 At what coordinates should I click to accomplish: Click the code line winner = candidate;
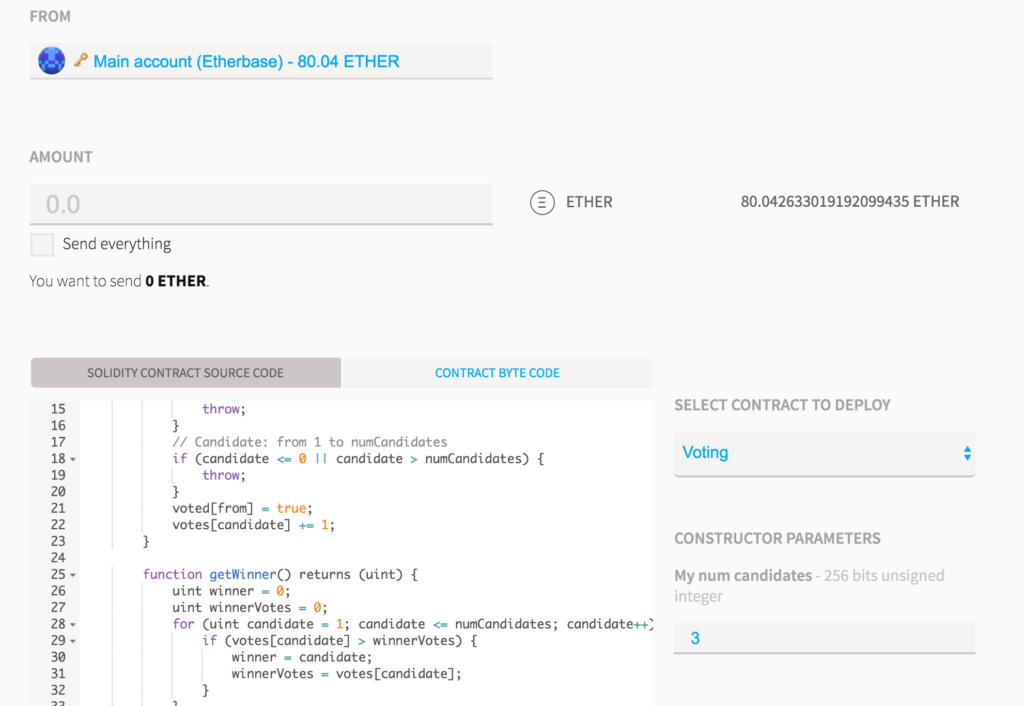point(302,657)
